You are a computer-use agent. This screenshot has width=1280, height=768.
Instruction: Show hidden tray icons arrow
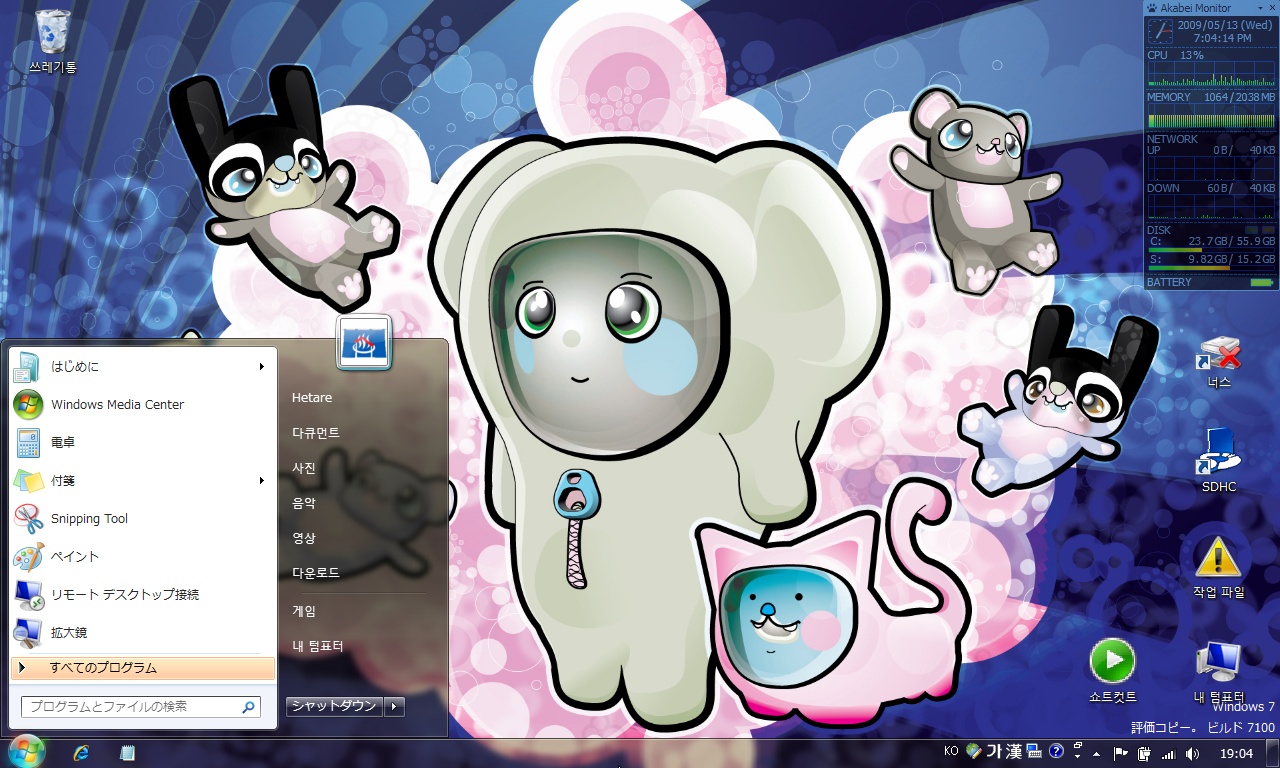1097,753
